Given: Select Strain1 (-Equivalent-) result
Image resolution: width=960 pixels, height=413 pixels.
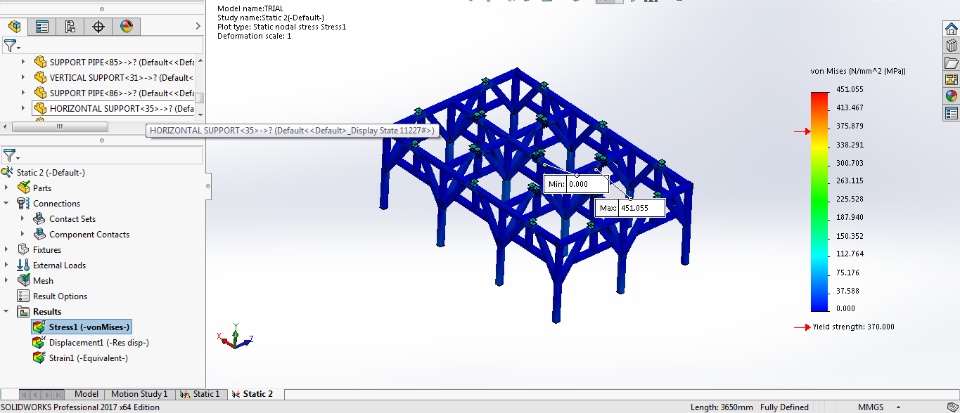Looking at the screenshot, I should (89, 357).
